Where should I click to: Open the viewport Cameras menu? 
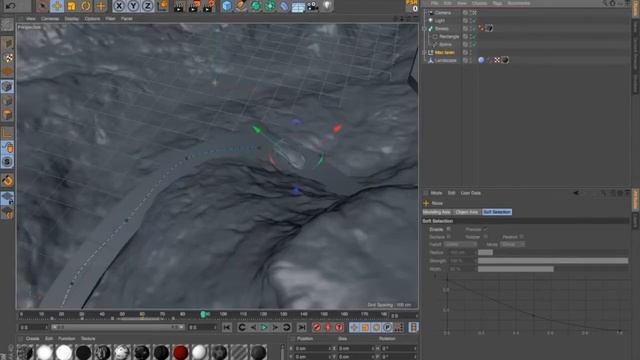50,19
